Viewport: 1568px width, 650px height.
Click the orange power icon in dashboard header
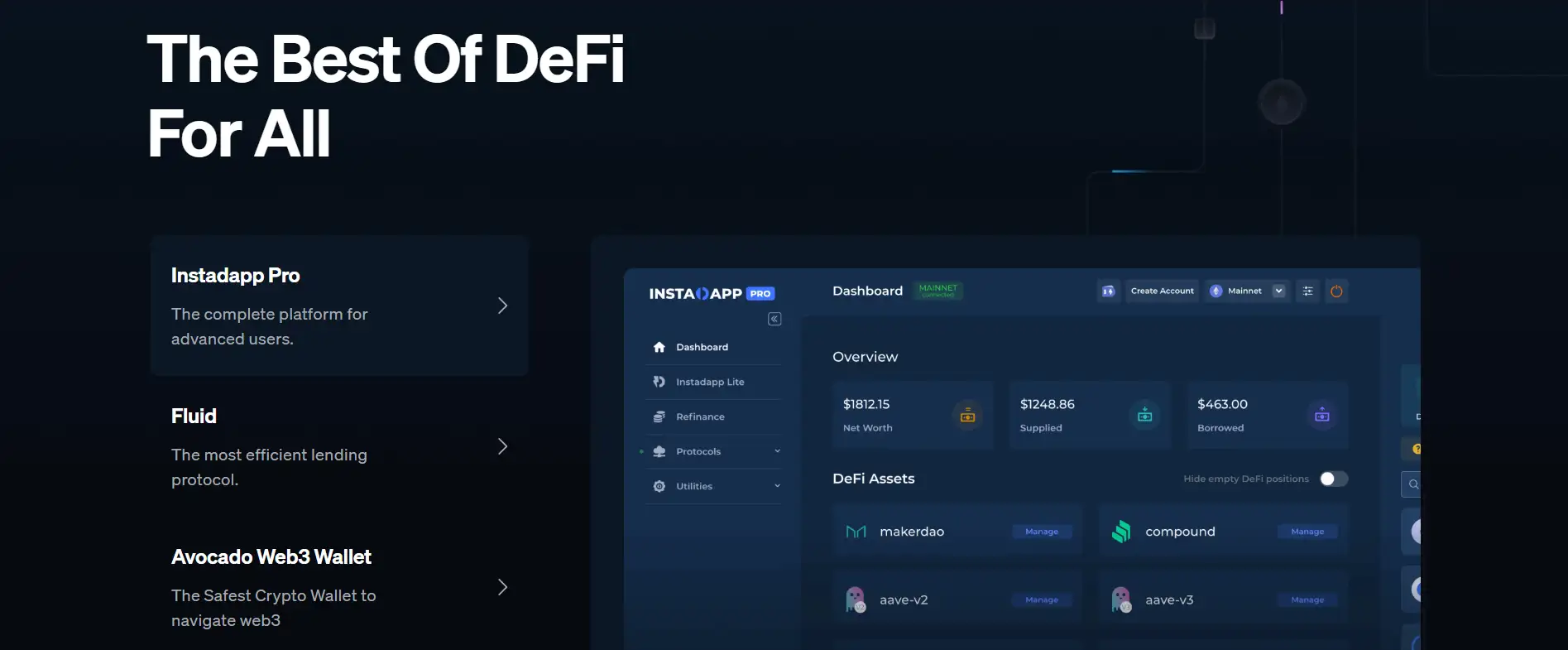1336,291
